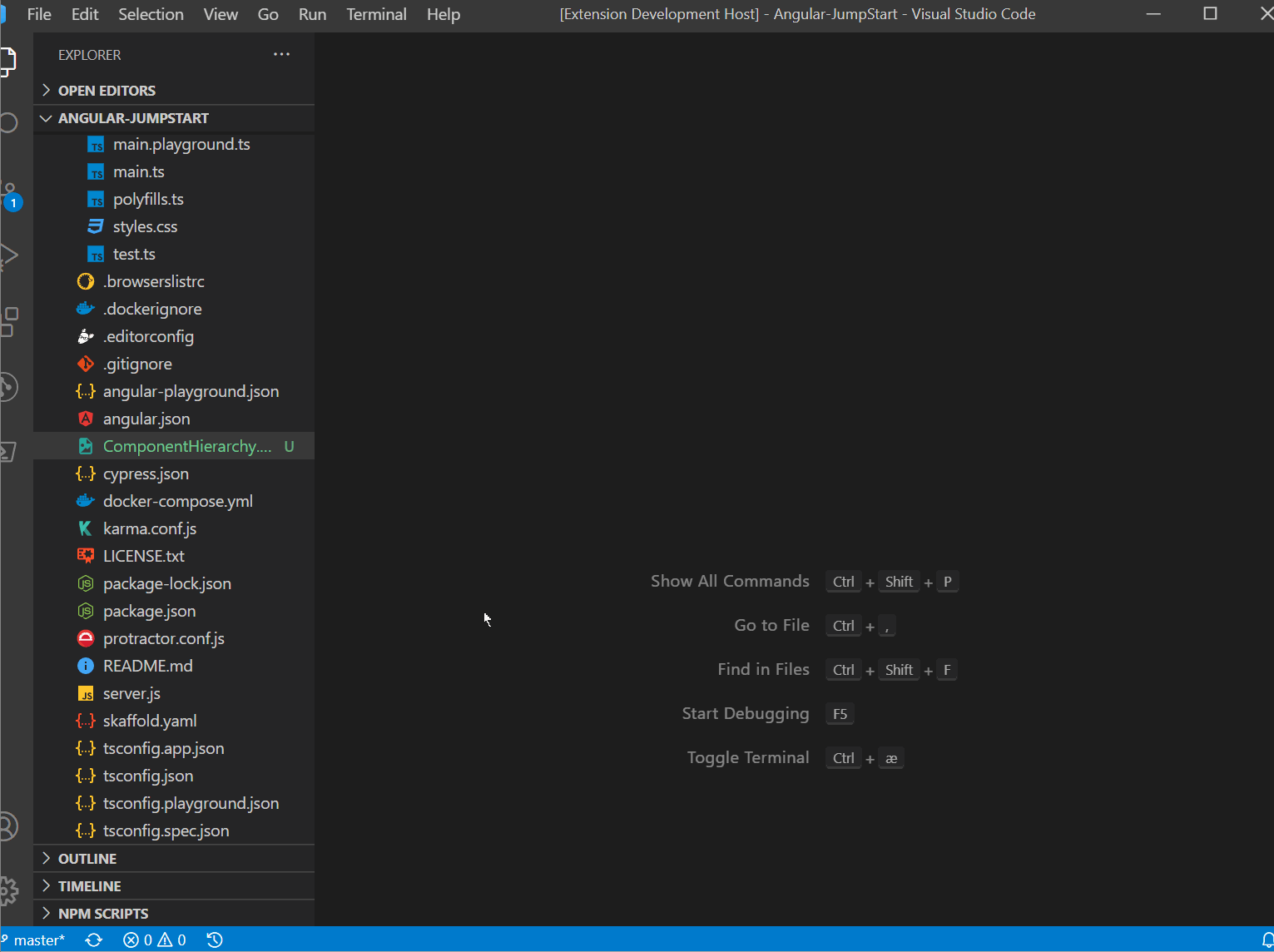Screen dimensions: 1274x952
Task: Expand the NPM Scripts section
Action: [174, 913]
